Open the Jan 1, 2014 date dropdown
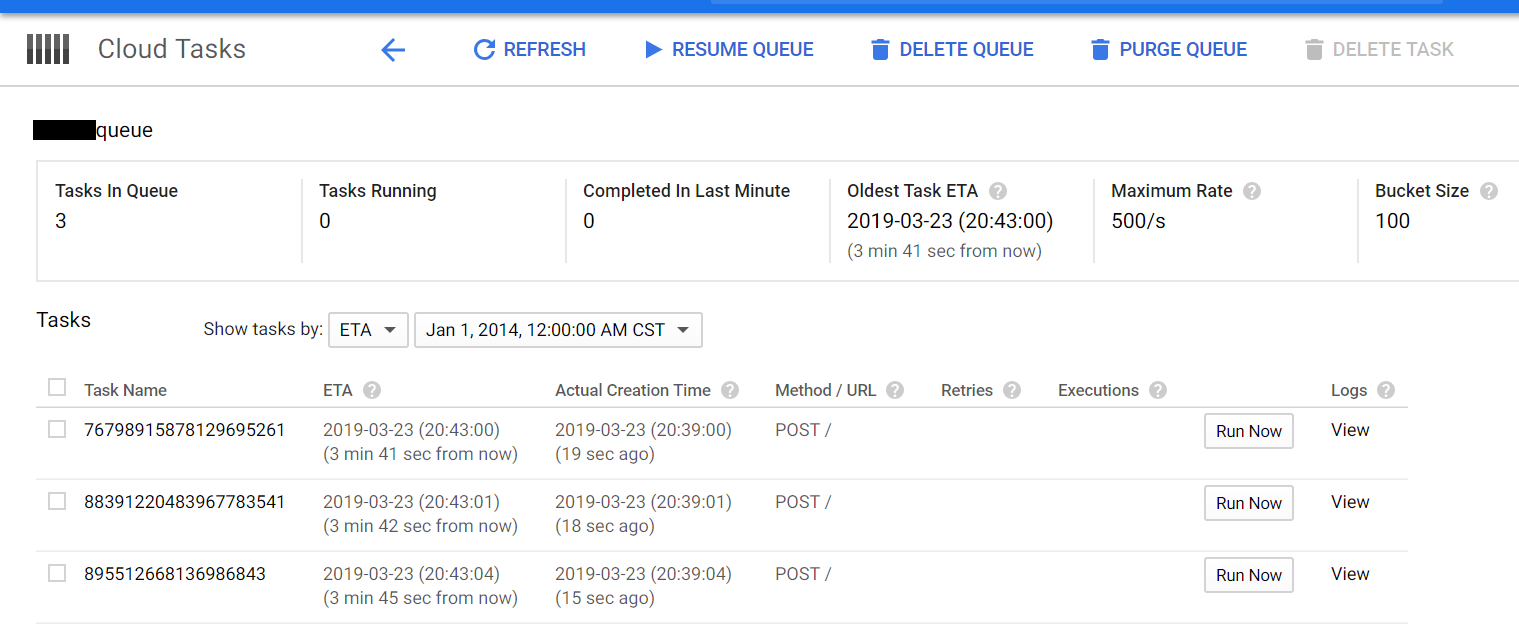Viewport: 1519px width, 636px height. pyautogui.click(x=558, y=329)
